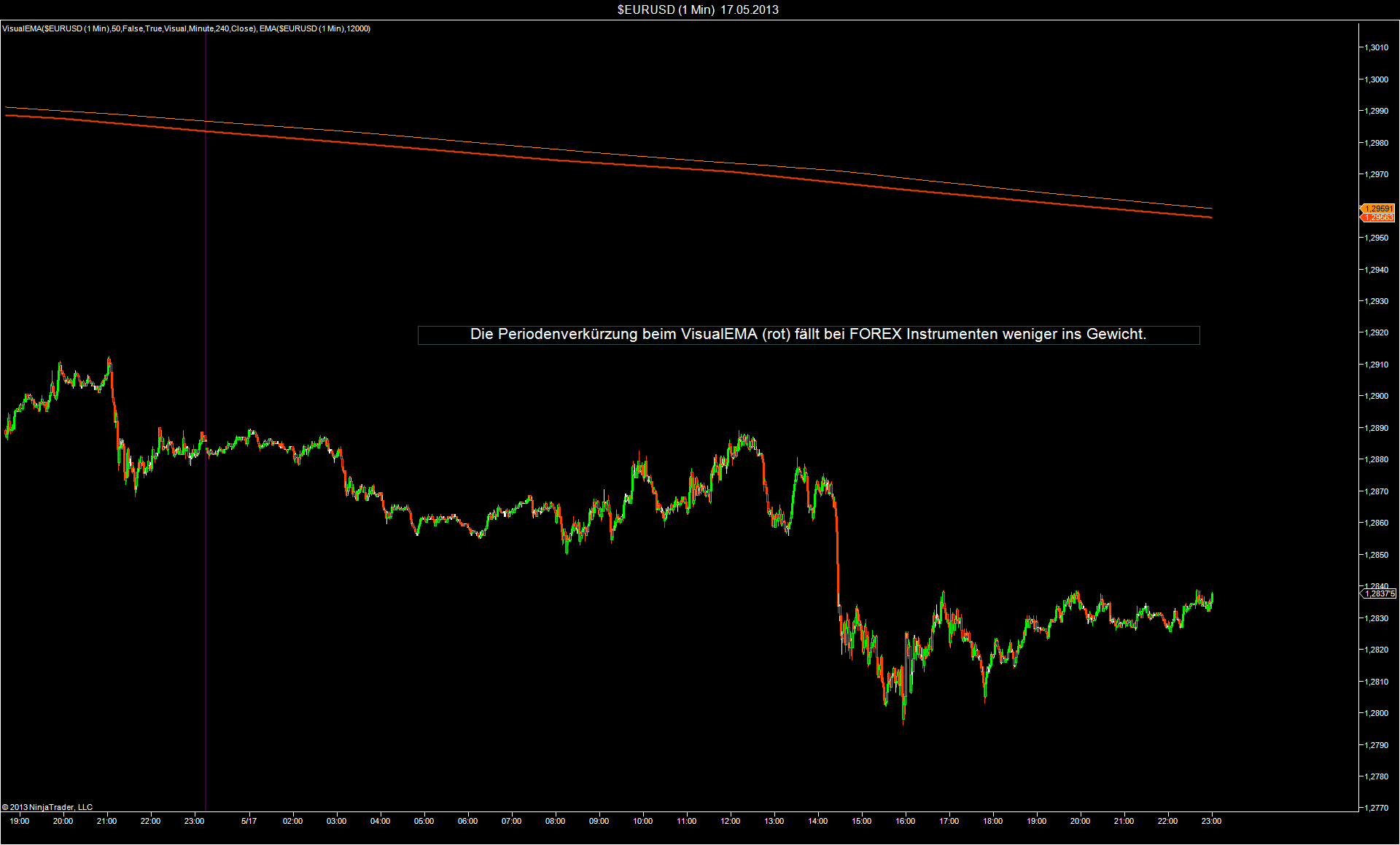The height and width of the screenshot is (845, 1400).
Task: Click the 1,3010 price axis label
Action: click(1377, 47)
